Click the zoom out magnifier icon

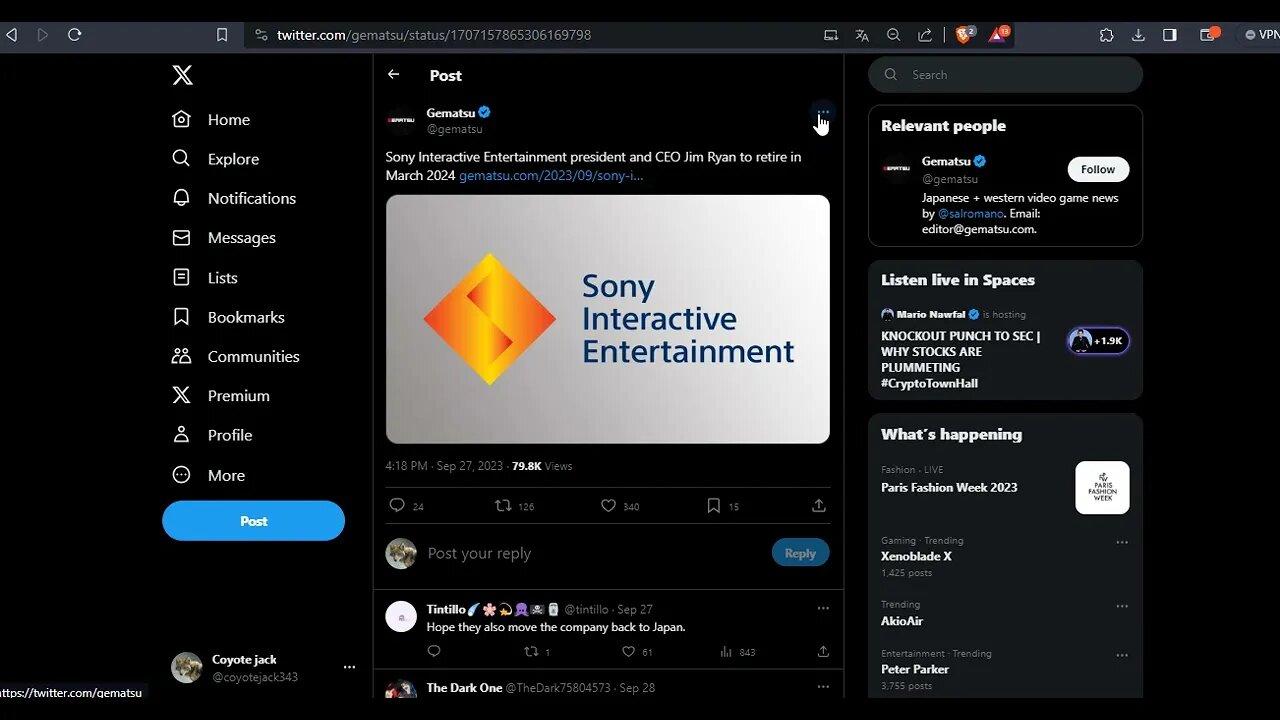click(x=893, y=34)
